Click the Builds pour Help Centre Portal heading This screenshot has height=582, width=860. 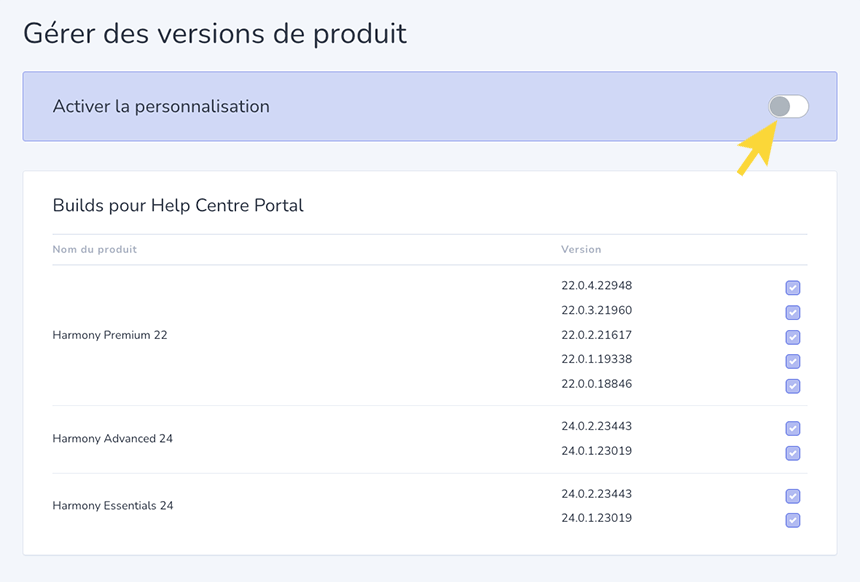(x=178, y=205)
